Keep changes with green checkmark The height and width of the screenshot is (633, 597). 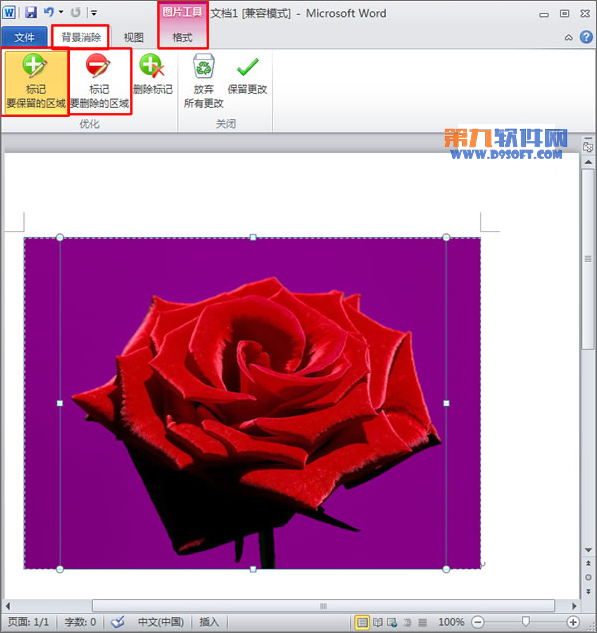pyautogui.click(x=247, y=74)
